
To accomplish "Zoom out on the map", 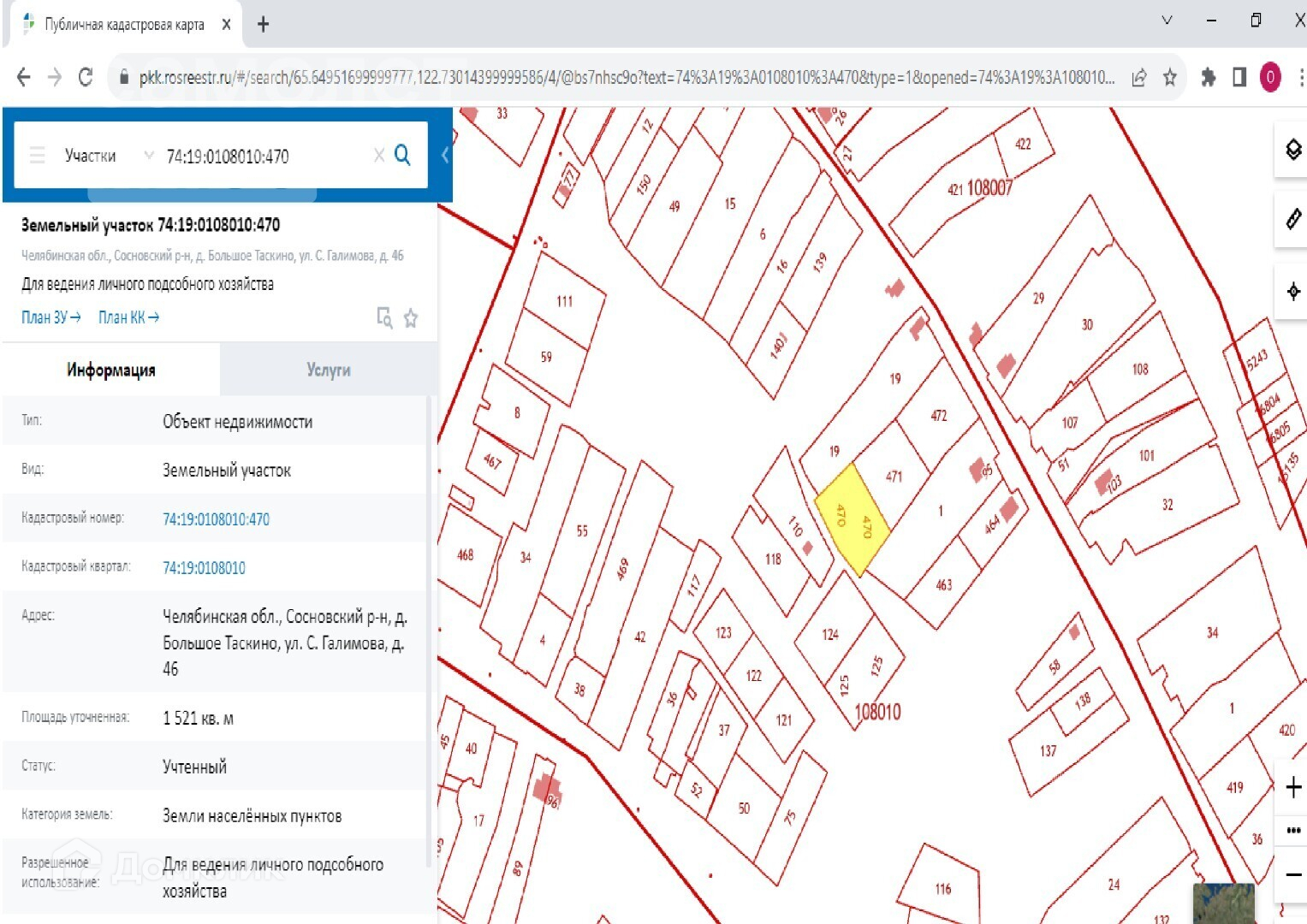I will (1292, 874).
